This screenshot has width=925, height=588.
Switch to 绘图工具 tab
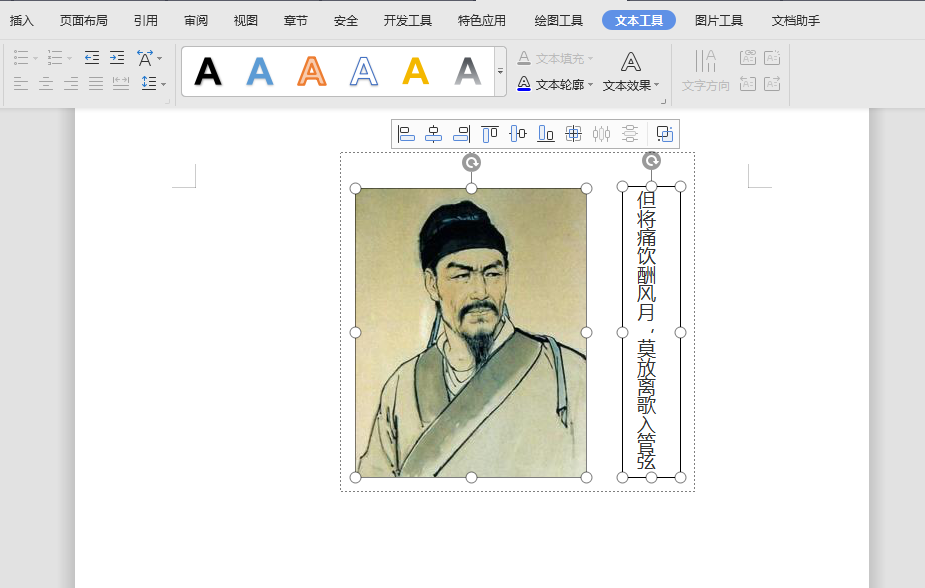559,21
